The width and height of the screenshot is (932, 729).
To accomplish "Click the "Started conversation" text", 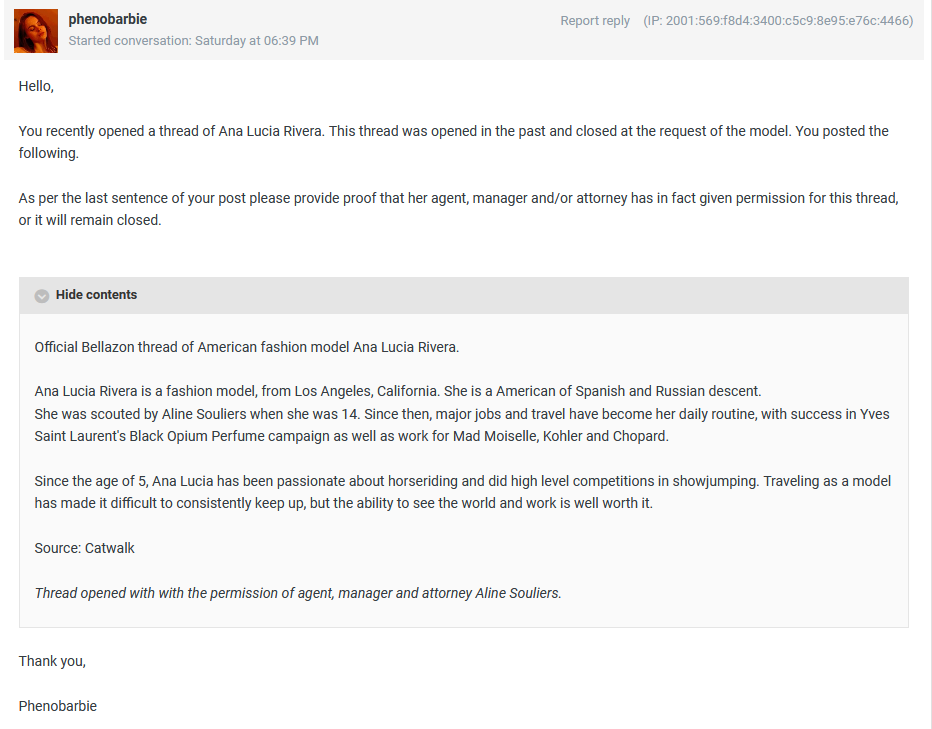I will [129, 41].
